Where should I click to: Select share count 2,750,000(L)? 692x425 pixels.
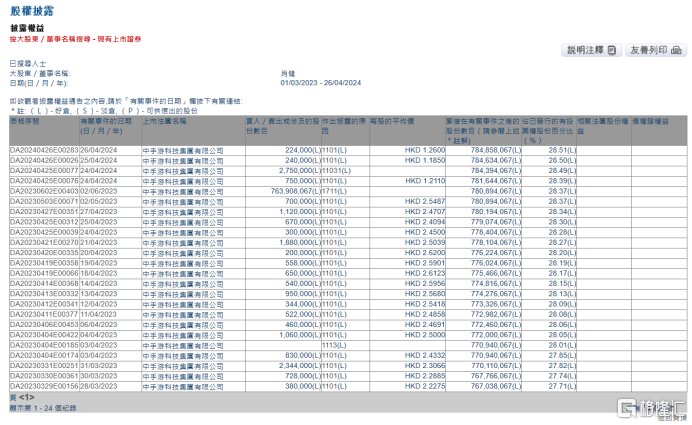pos(300,171)
